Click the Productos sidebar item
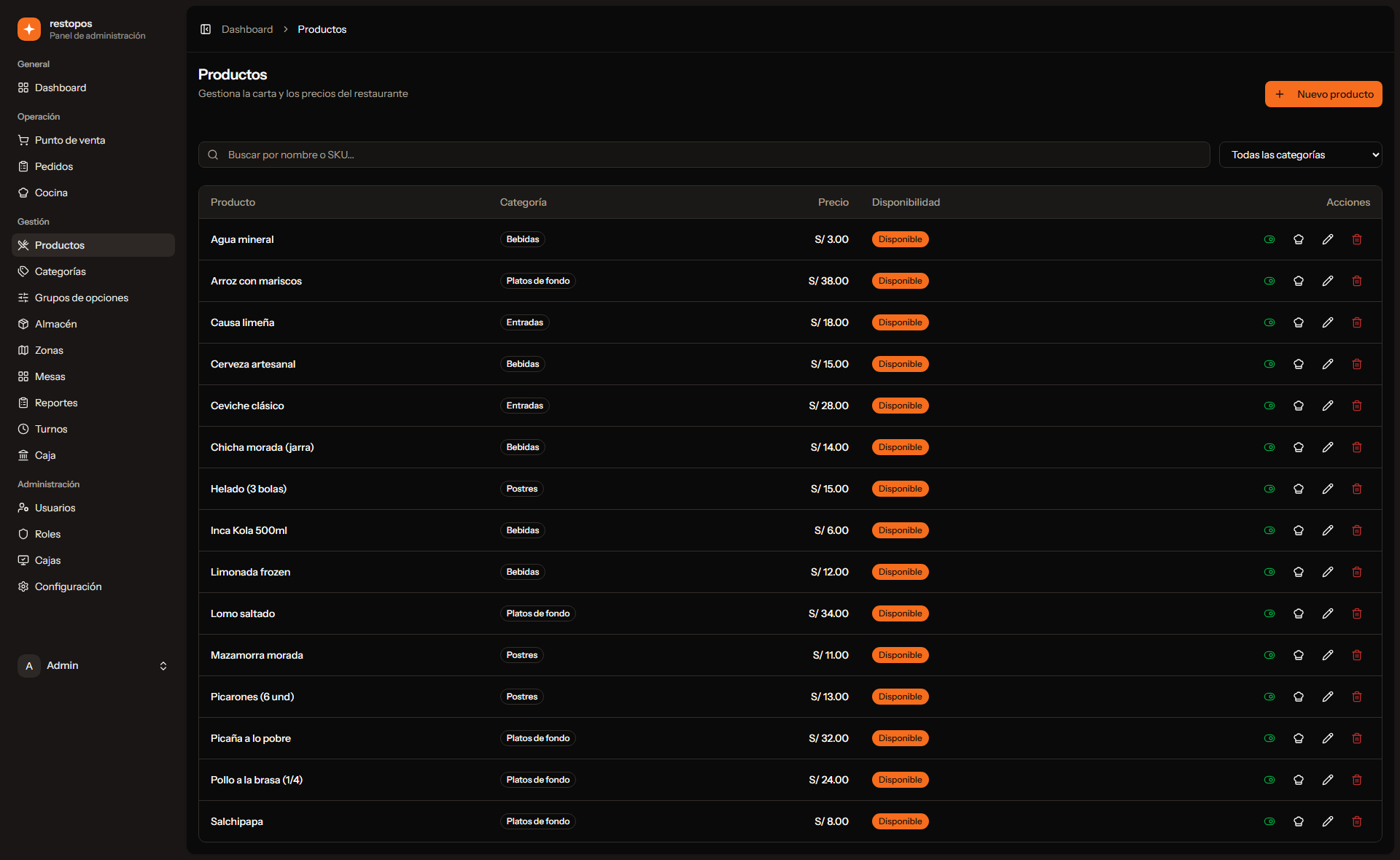The image size is (1400, 860). 93,245
